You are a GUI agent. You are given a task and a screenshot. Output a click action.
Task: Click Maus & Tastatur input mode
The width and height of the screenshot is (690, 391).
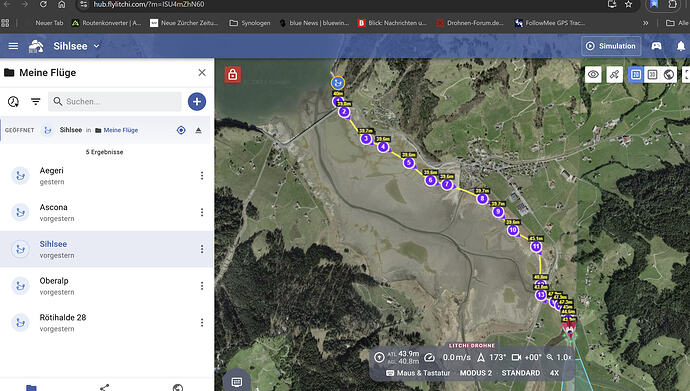coord(418,373)
